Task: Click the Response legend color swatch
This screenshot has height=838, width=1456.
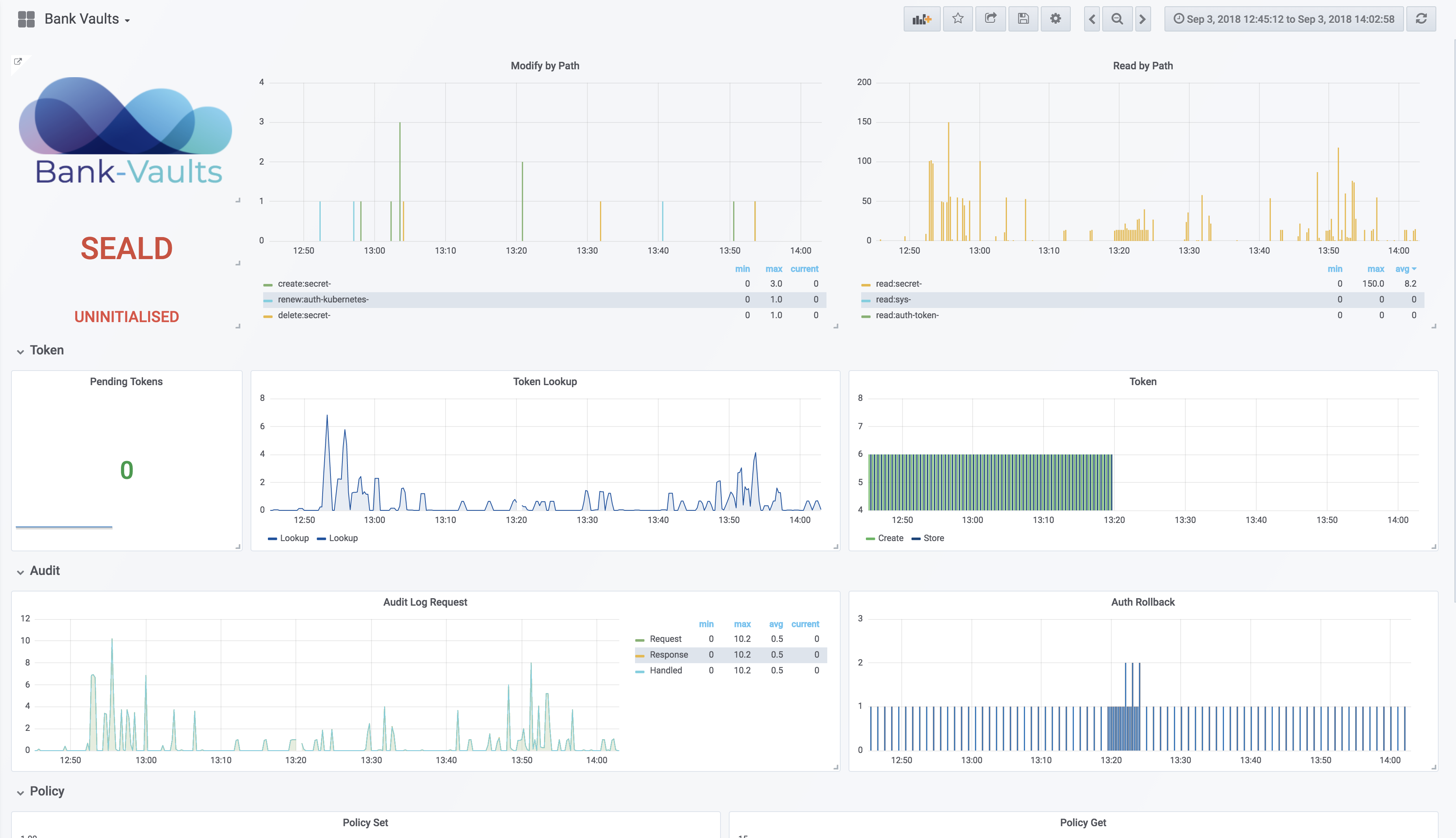Action: 640,656
